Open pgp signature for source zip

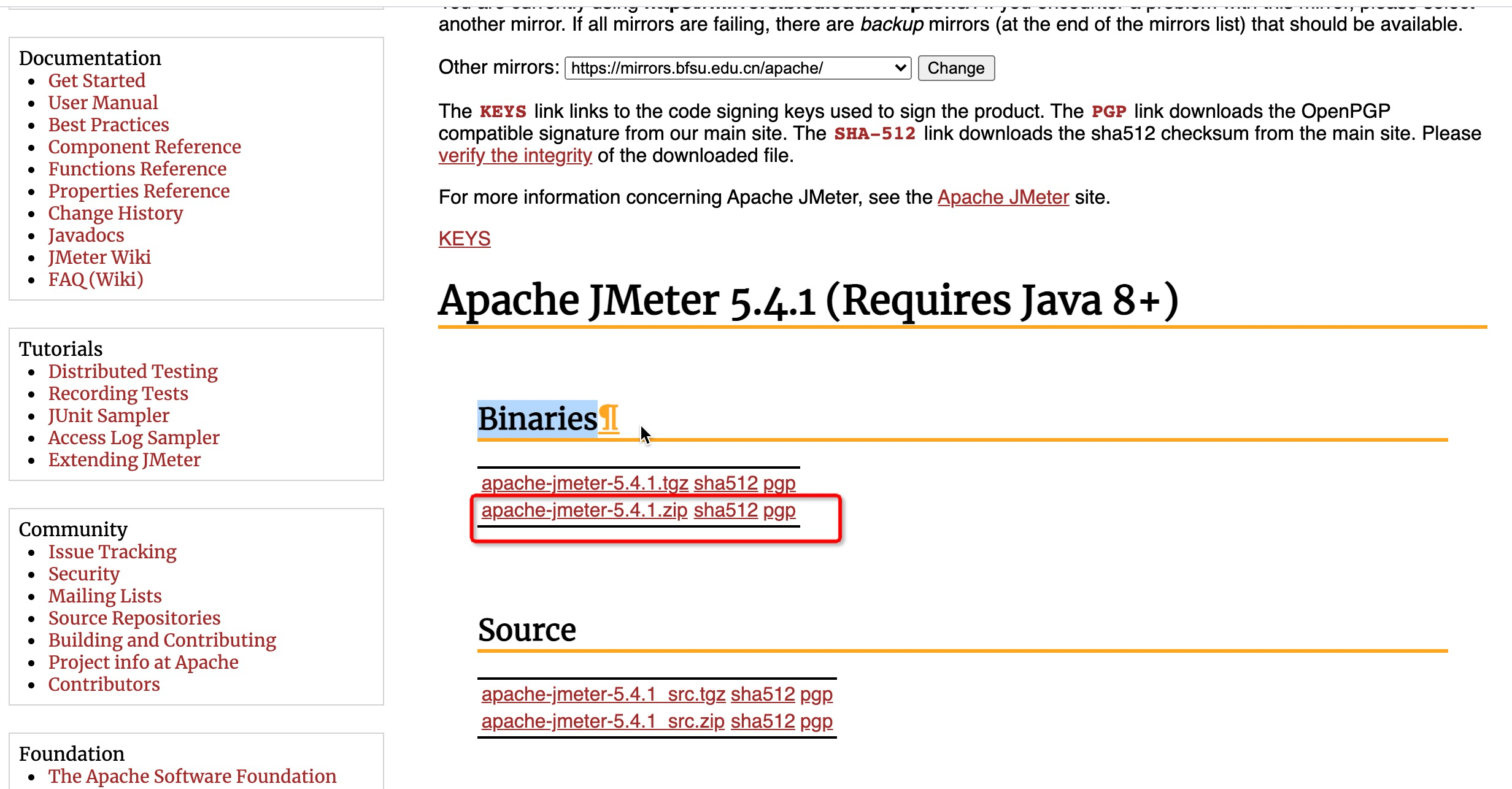point(816,722)
